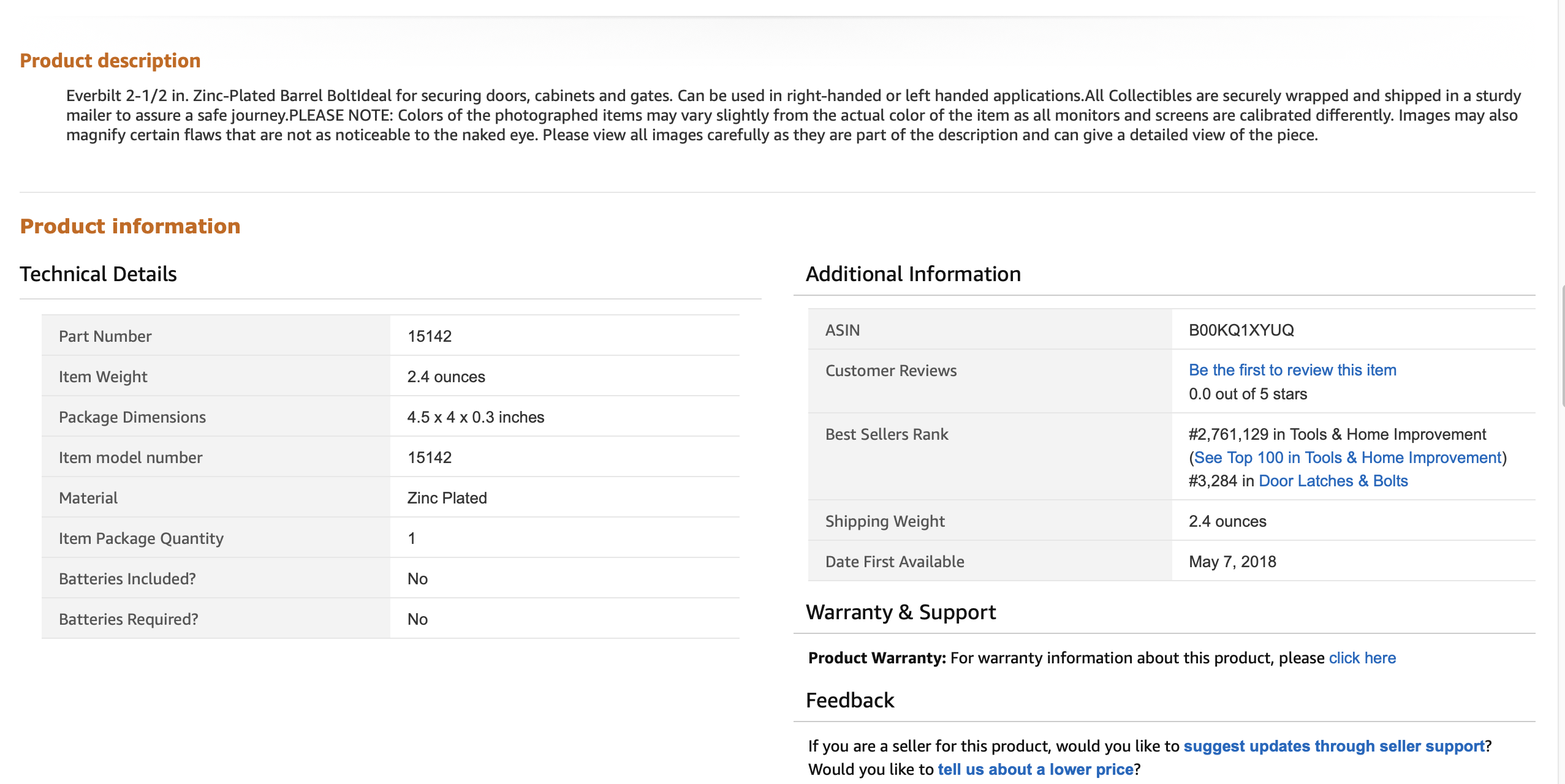Click the Additional Information heading
The width and height of the screenshot is (1565, 784).
point(912,274)
